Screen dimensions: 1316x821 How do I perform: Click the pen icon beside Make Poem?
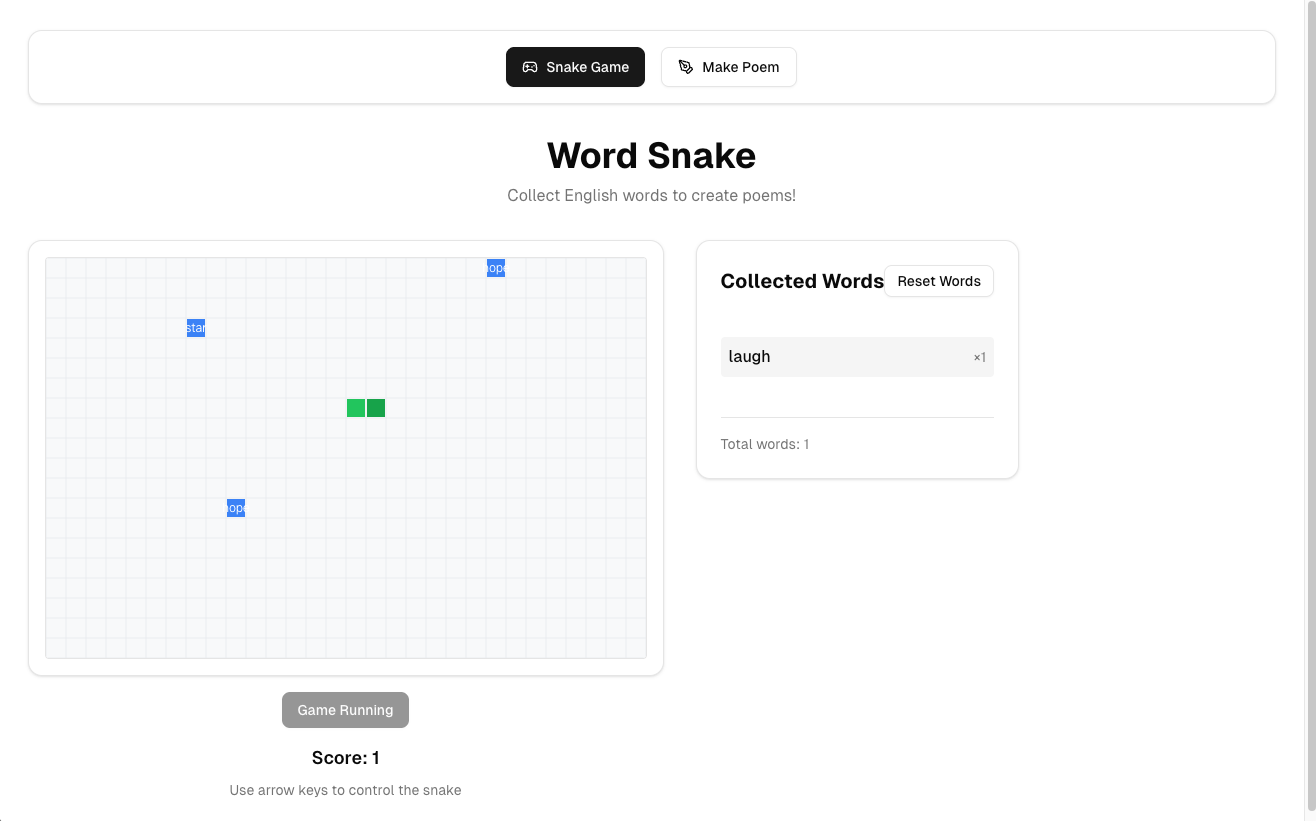(x=686, y=67)
